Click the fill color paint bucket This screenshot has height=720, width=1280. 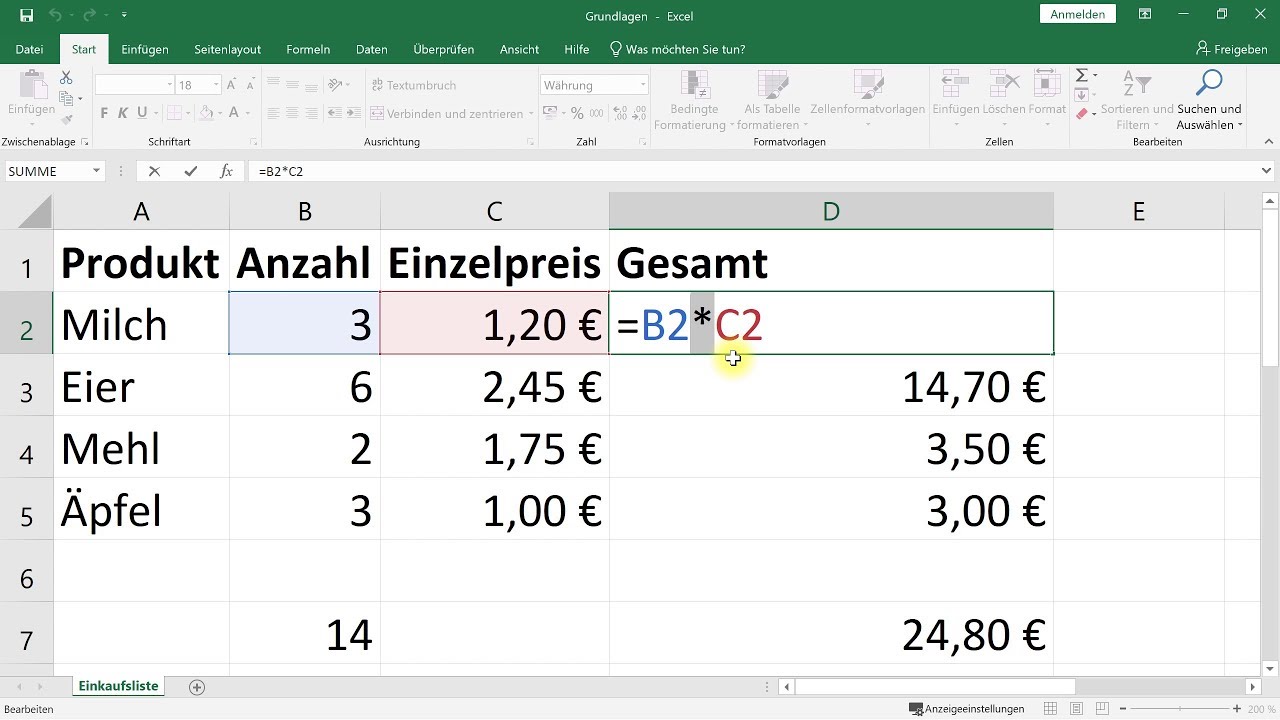(206, 113)
